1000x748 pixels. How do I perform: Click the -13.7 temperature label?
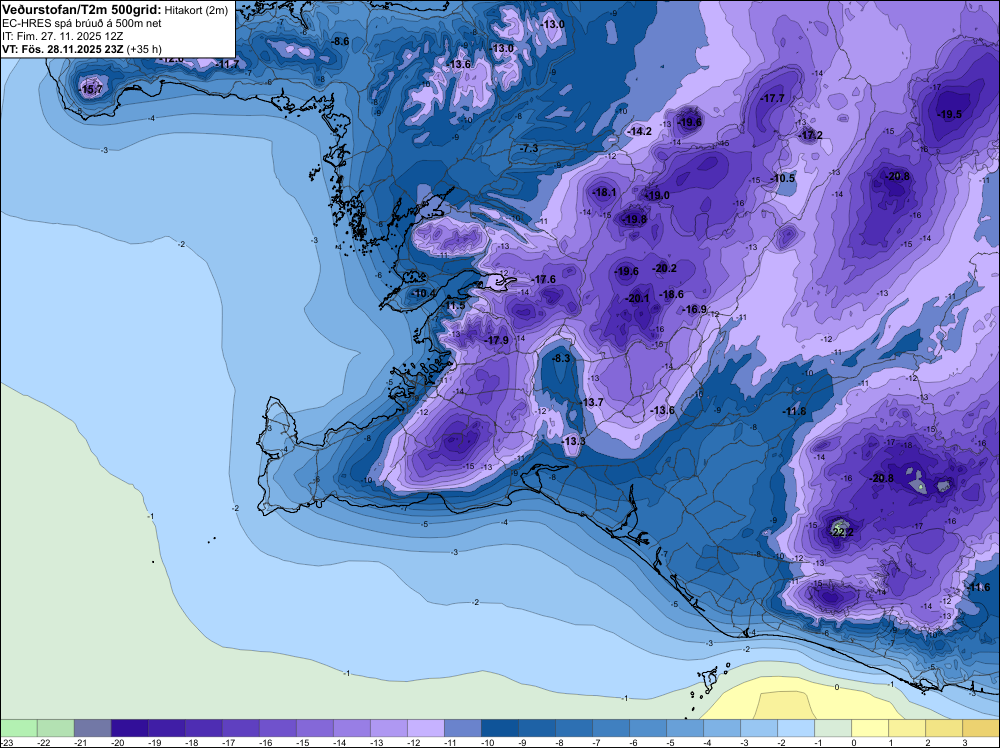click(591, 402)
